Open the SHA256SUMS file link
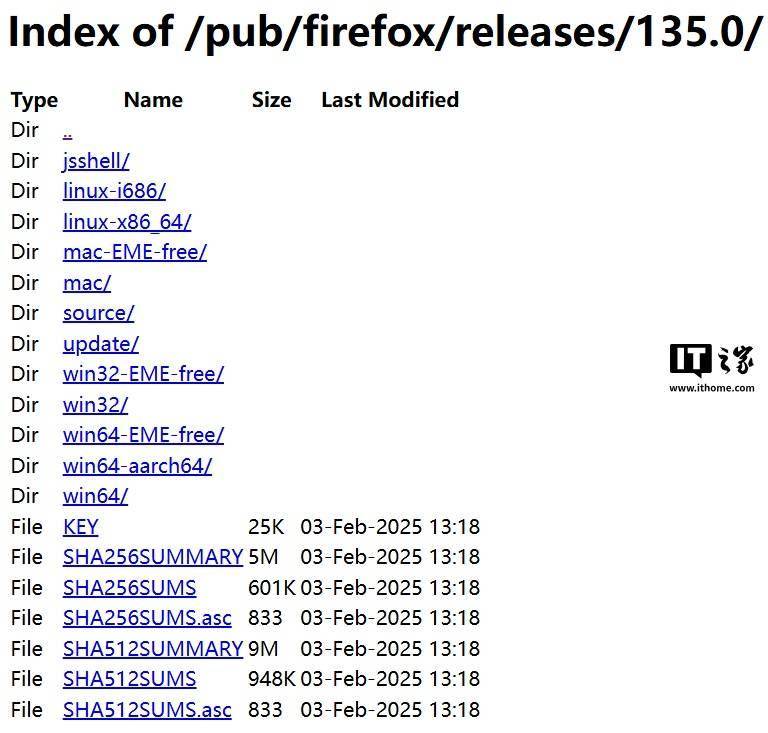Screen dimensions: 768x733 click(129, 588)
